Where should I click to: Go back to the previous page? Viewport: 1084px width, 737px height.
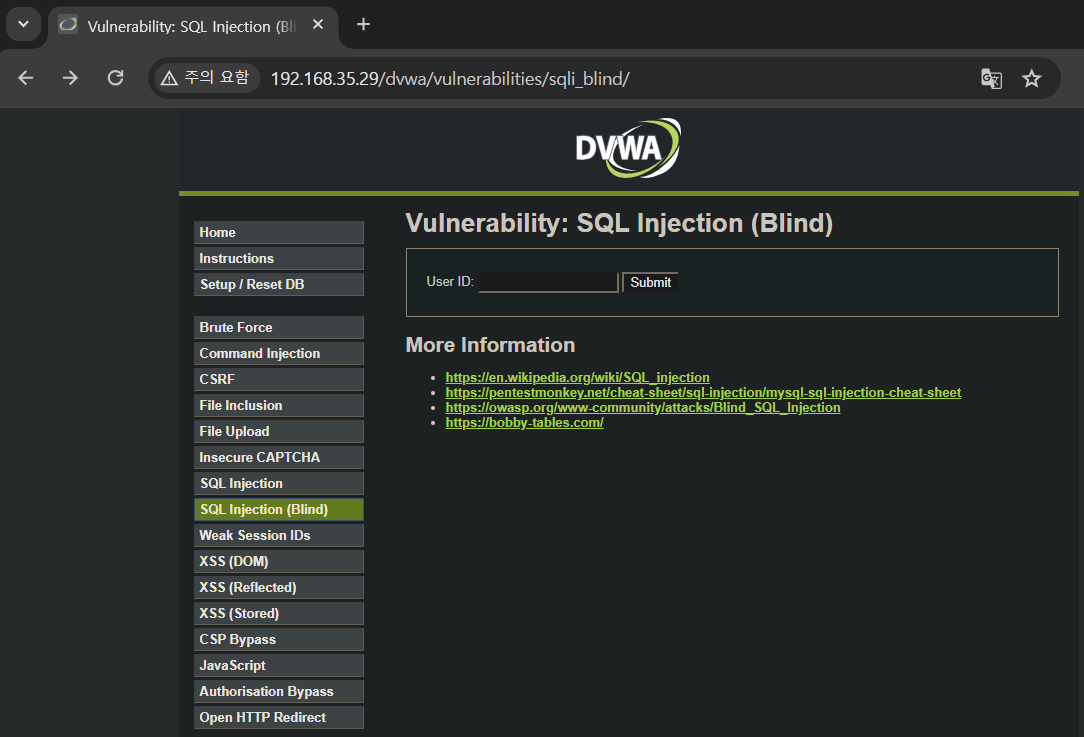point(26,78)
